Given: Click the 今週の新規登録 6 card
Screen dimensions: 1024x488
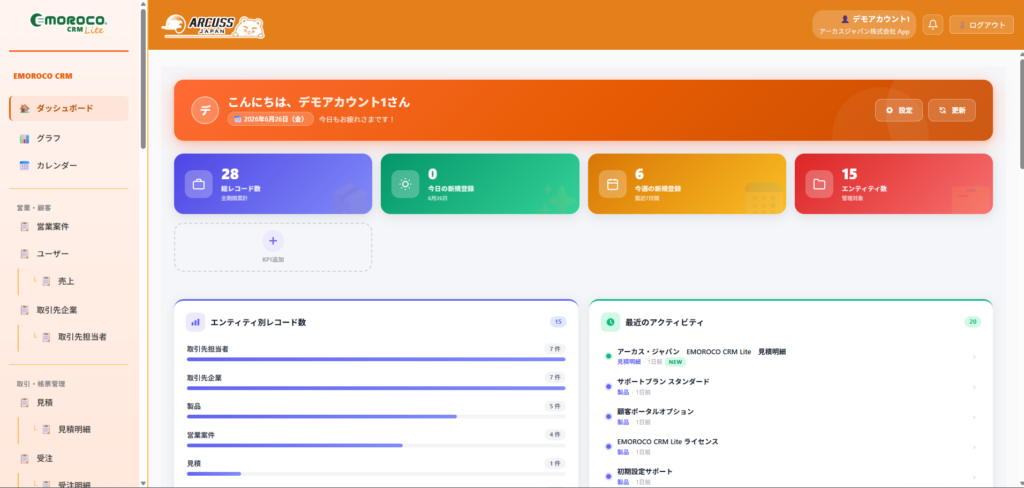Looking at the screenshot, I should [x=687, y=184].
